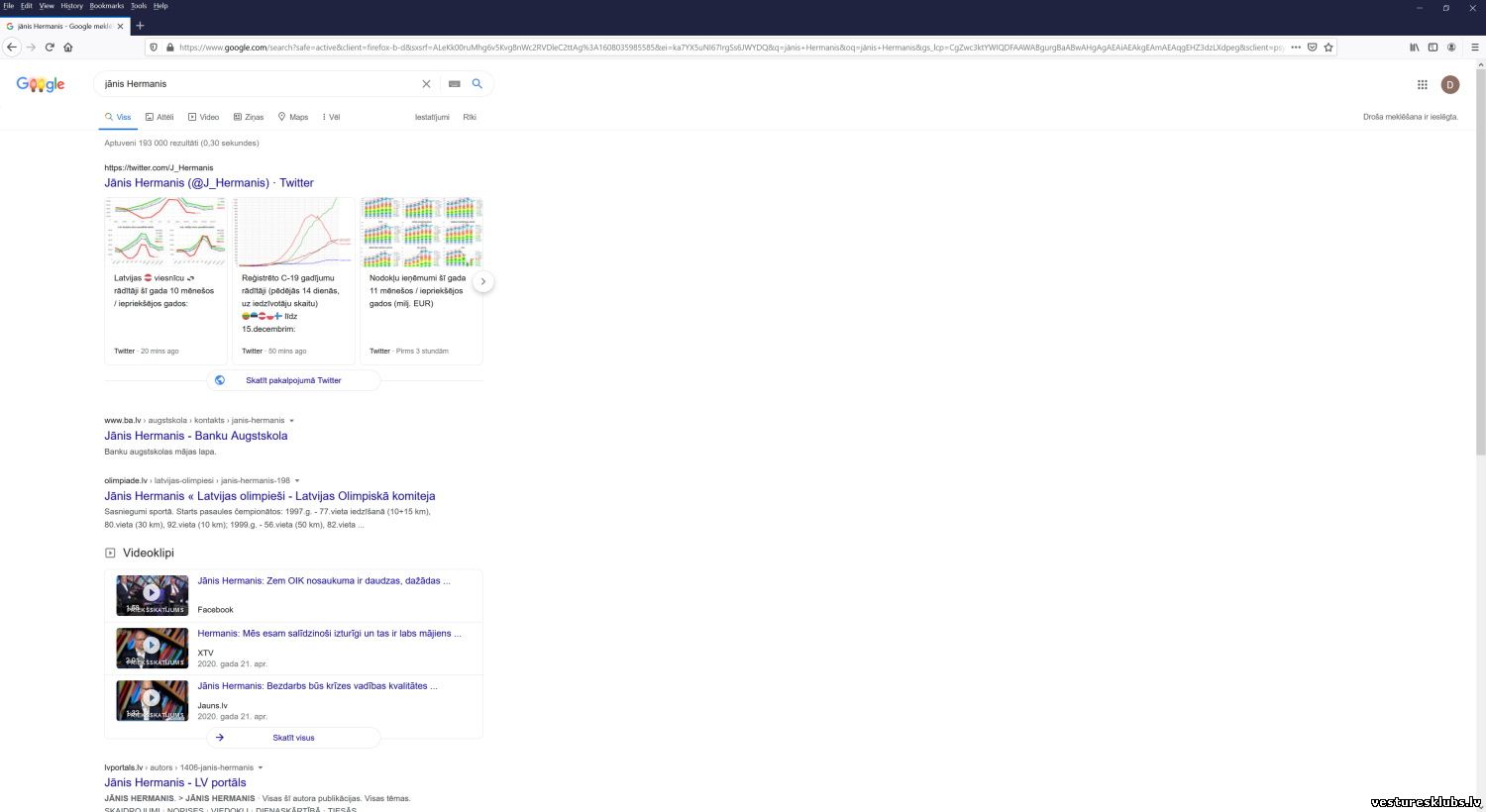Open a new tab with the plus button
The height and width of the screenshot is (812, 1486).
(x=140, y=26)
